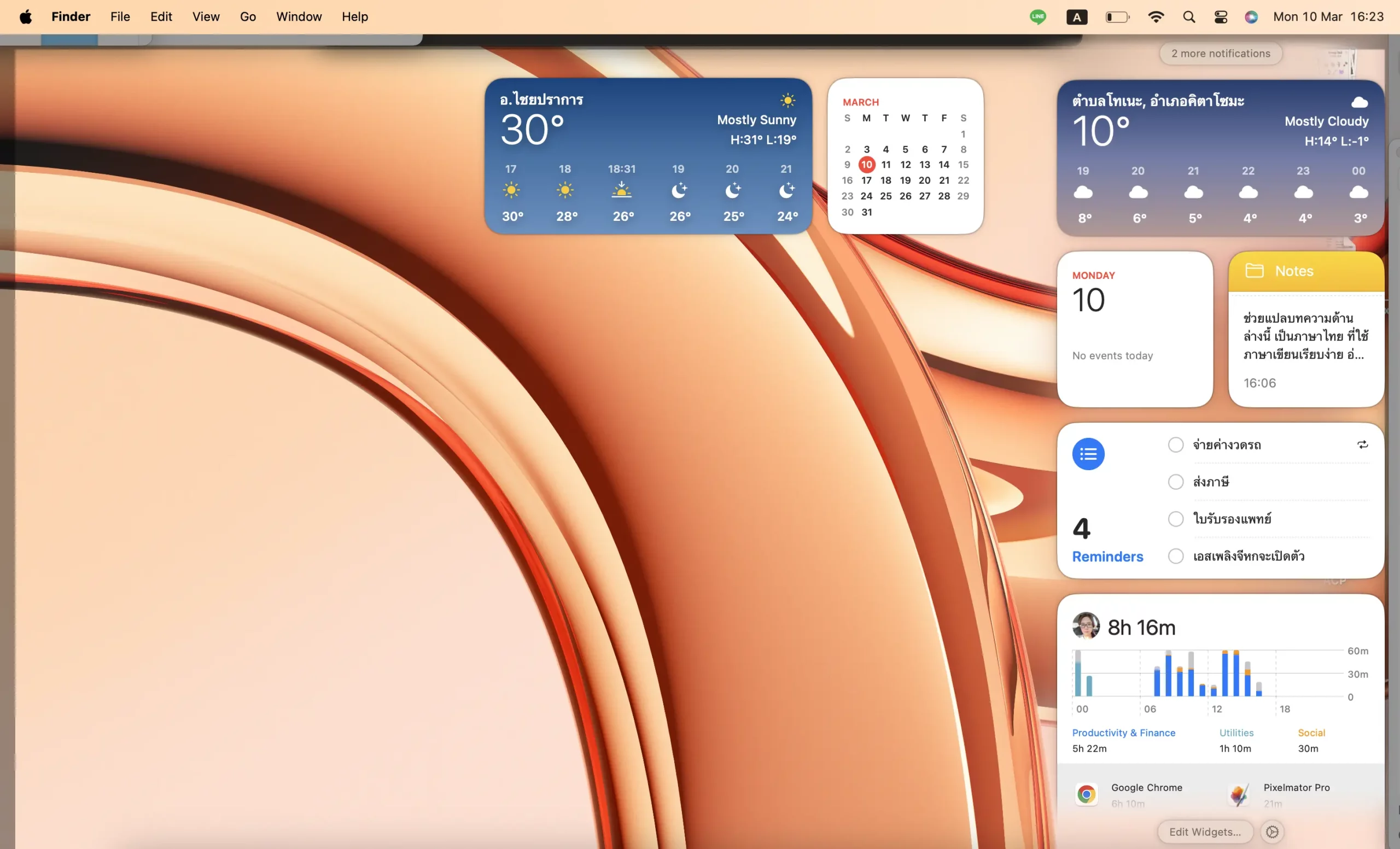The image size is (1400, 849).
Task: Mark 'ใบรับรองแพทย์' reminder as done
Action: [x=1176, y=518]
